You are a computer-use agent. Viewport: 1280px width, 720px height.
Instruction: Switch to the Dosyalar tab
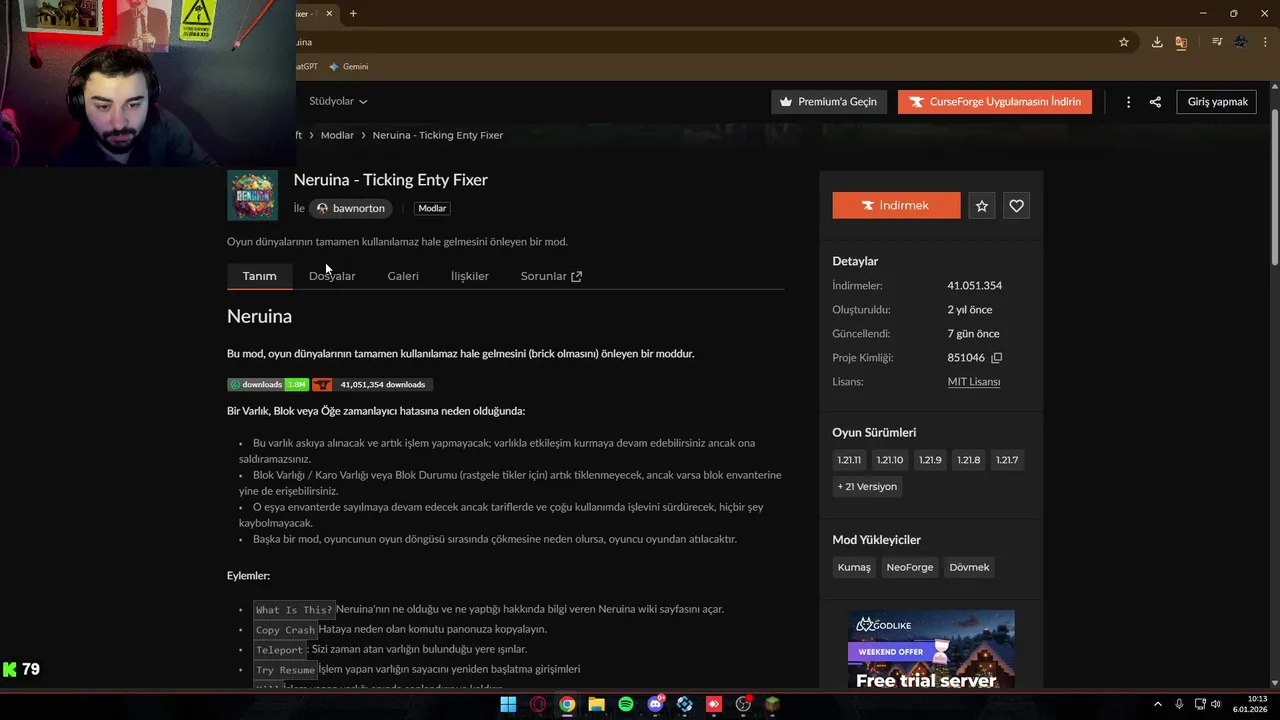click(x=332, y=276)
